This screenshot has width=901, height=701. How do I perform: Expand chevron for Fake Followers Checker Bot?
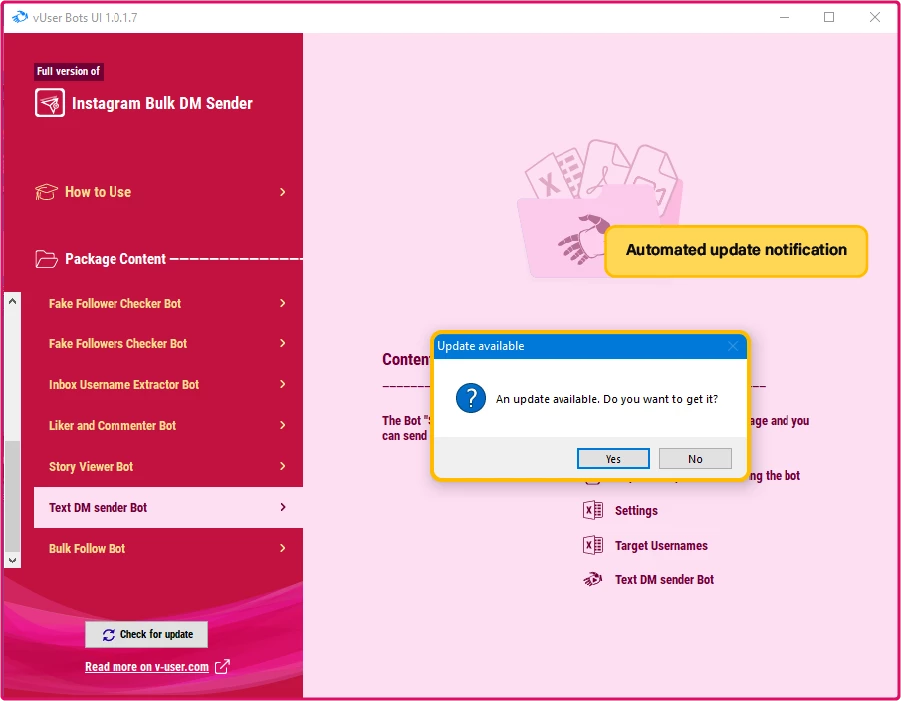coord(282,343)
